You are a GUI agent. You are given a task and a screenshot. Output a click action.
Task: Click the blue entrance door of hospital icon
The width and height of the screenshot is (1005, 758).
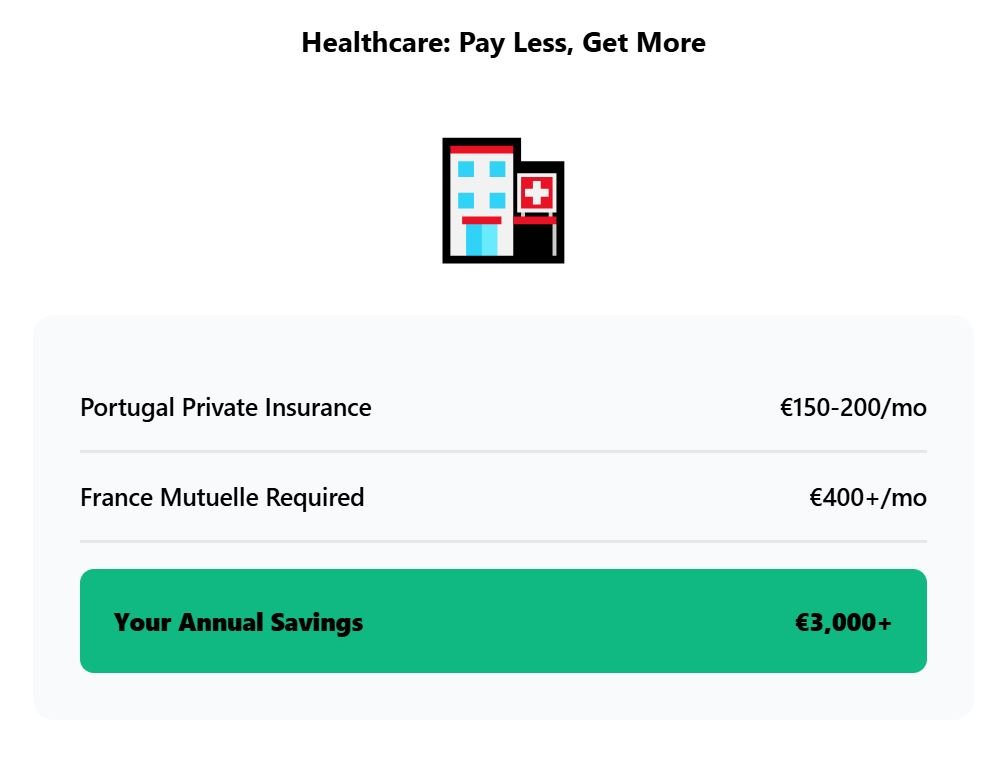click(481, 240)
